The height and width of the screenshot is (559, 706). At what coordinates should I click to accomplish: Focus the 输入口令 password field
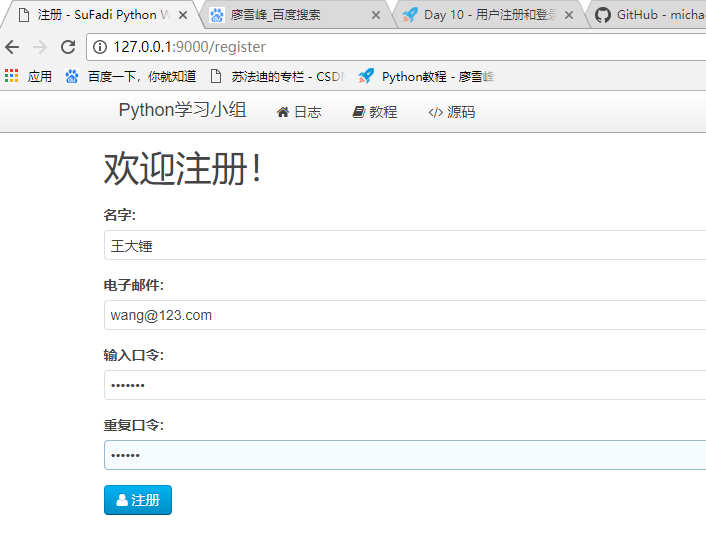[x=405, y=385]
